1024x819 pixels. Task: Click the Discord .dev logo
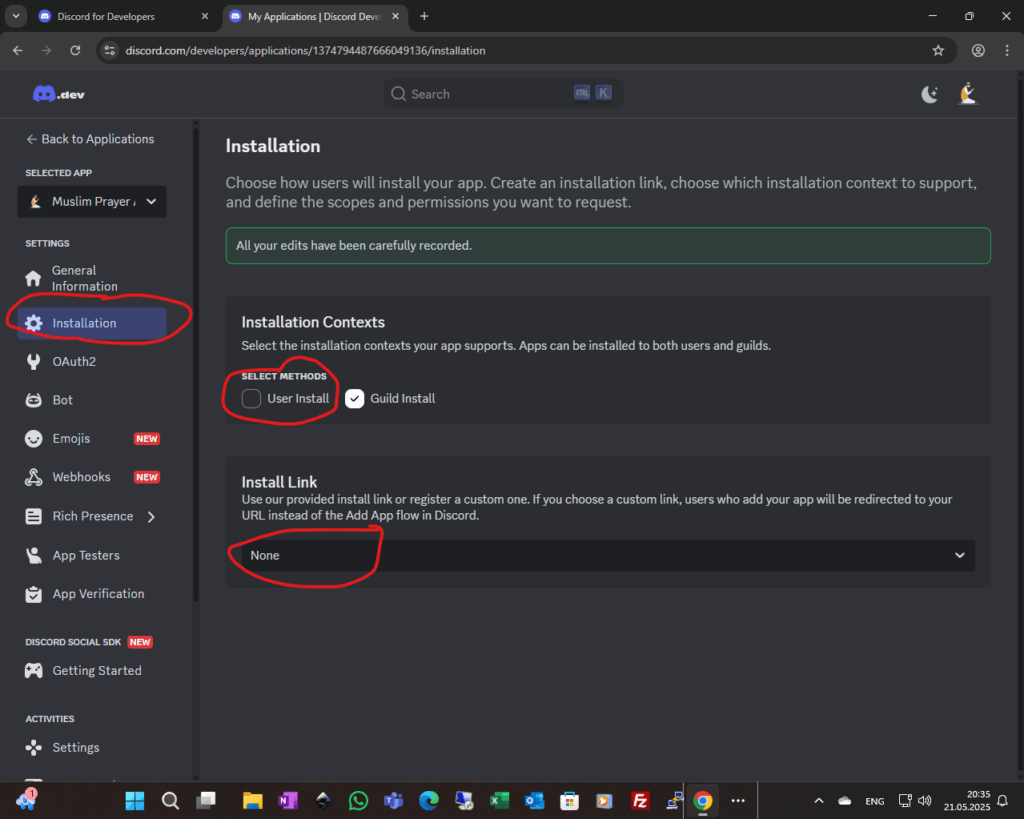[59, 95]
